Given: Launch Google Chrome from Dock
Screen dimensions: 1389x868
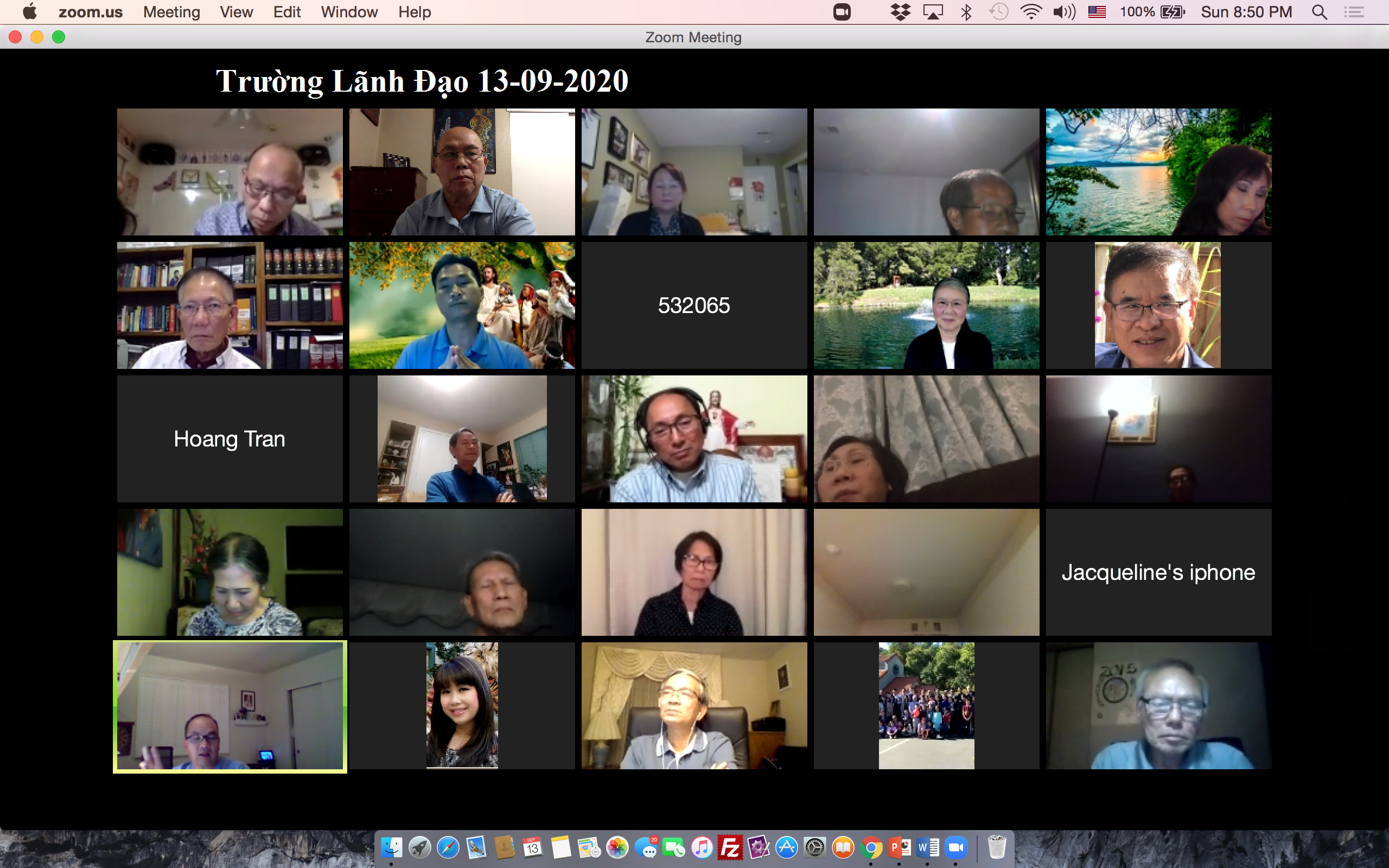Looking at the screenshot, I should [871, 847].
